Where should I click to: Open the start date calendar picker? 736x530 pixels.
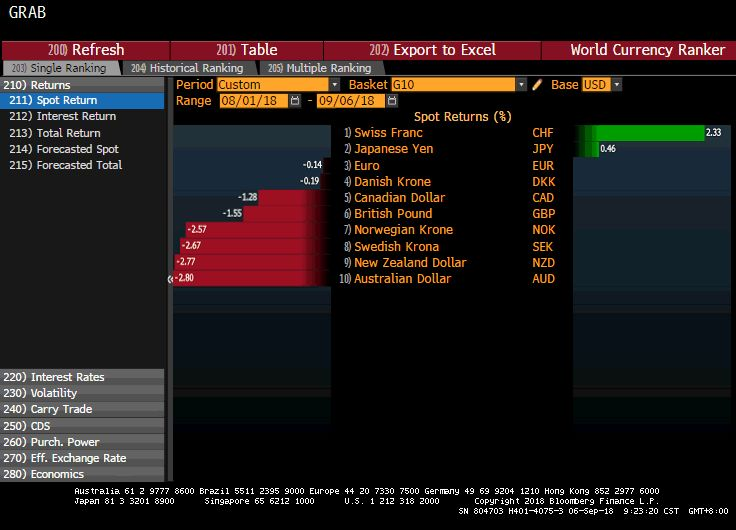coord(295,101)
